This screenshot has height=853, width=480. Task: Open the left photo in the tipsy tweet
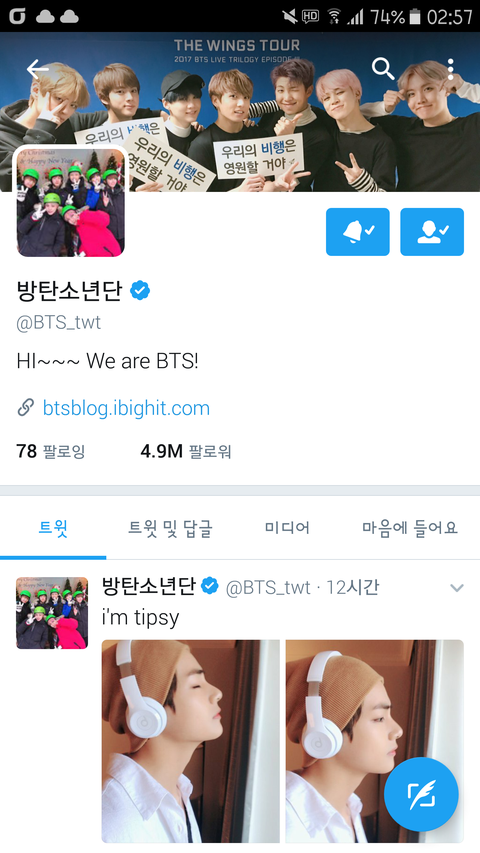point(190,741)
